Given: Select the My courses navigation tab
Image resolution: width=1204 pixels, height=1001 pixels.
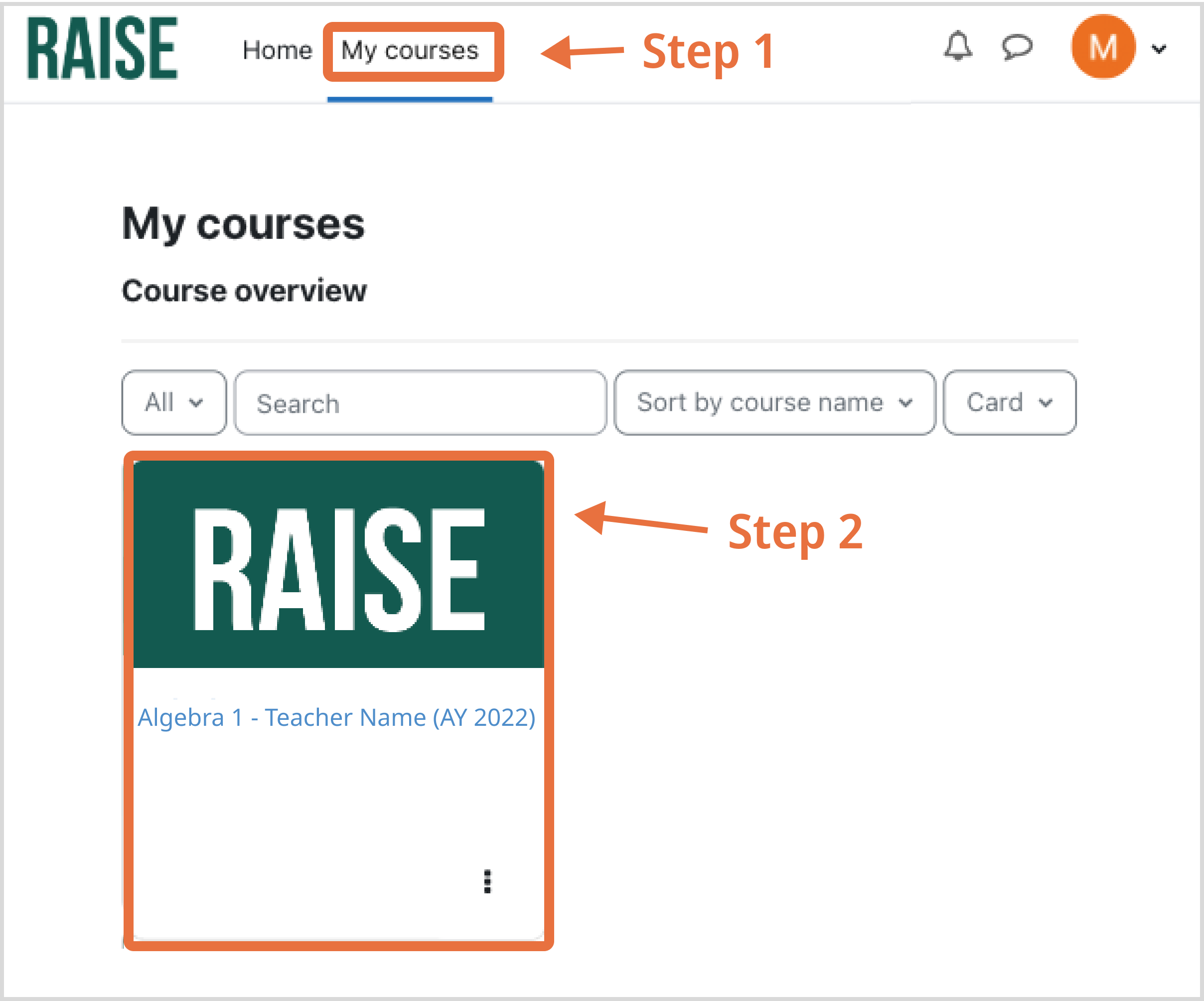Looking at the screenshot, I should [x=410, y=50].
